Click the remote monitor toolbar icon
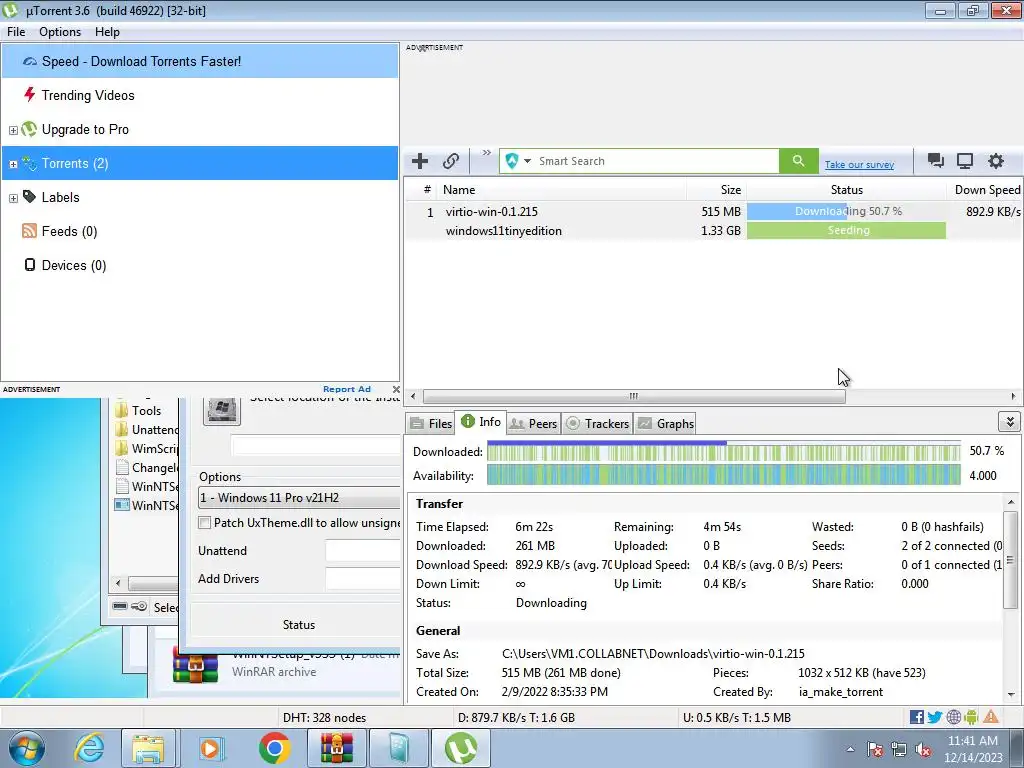Viewport: 1024px width, 768px height. point(965,161)
